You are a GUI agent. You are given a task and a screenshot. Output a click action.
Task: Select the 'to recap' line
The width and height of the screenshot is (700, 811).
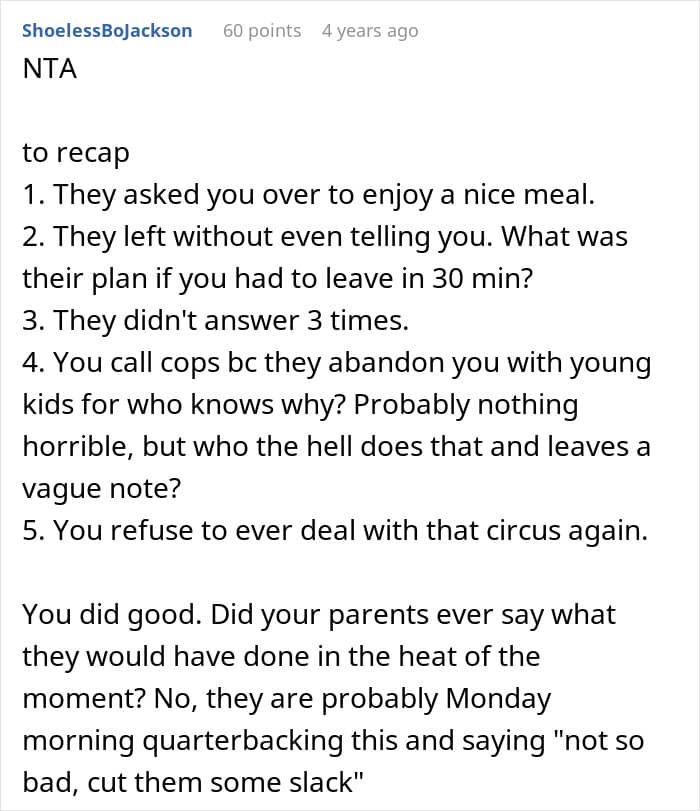tap(76, 153)
